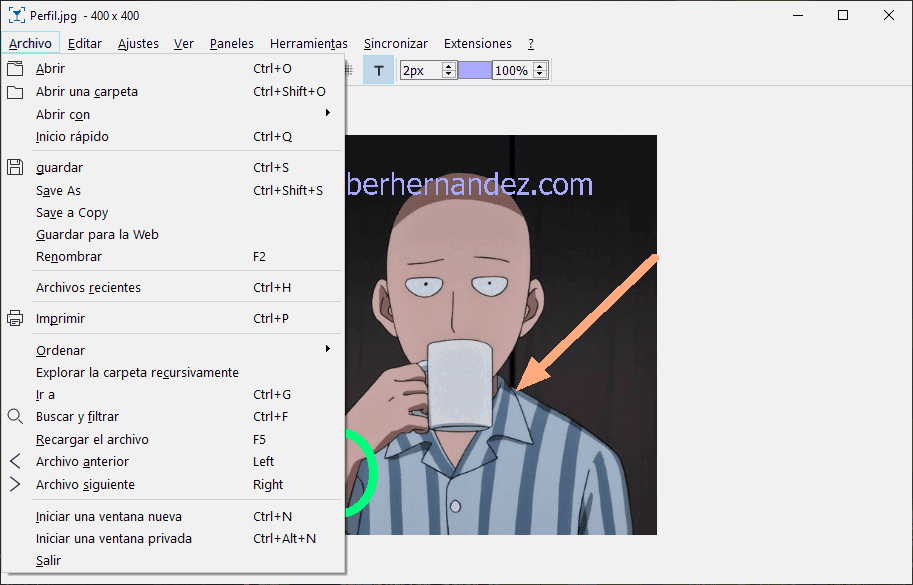
Task: Close the Perfil.jpg window
Action: 889,16
